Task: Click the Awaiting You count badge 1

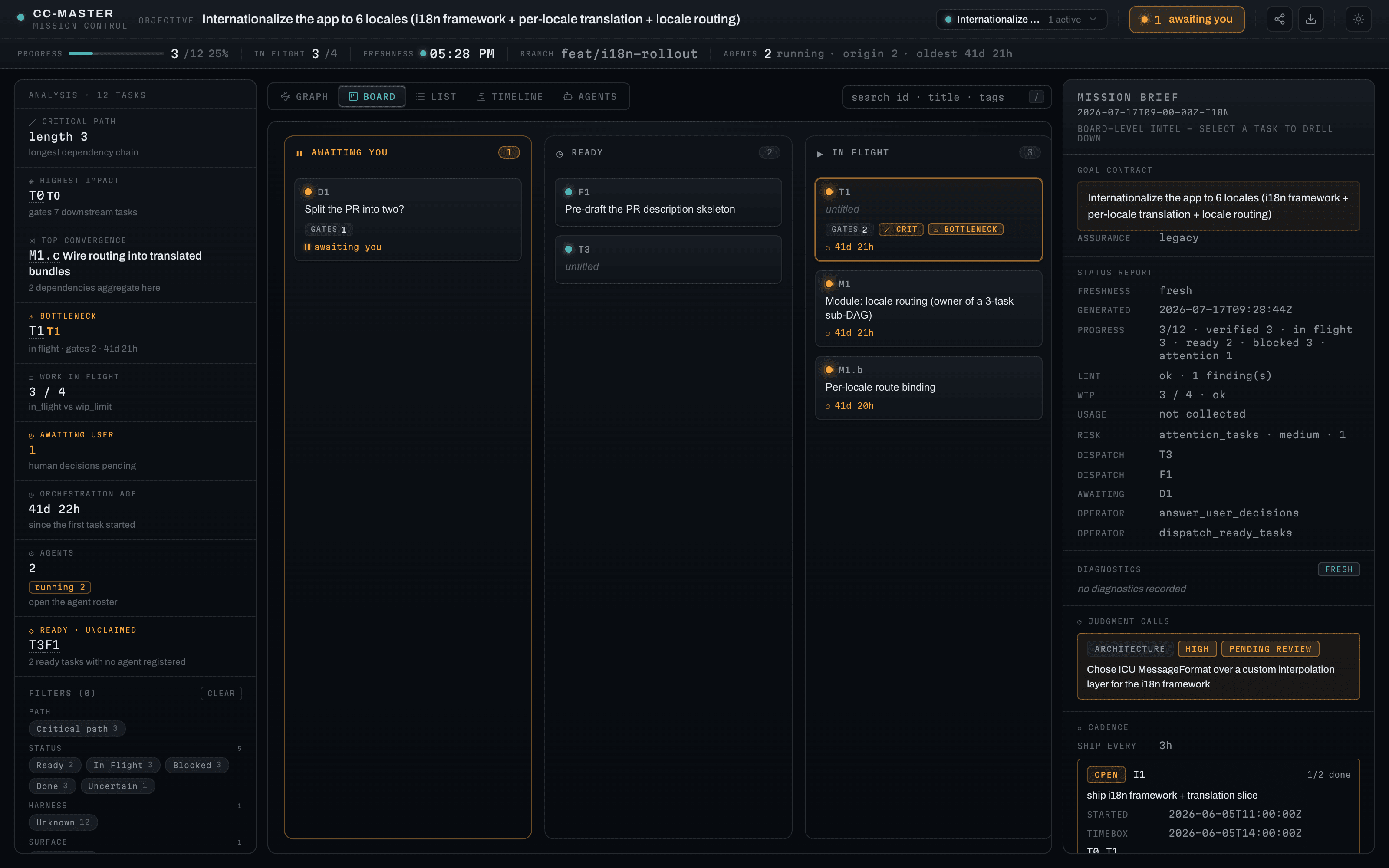Action: [509, 152]
